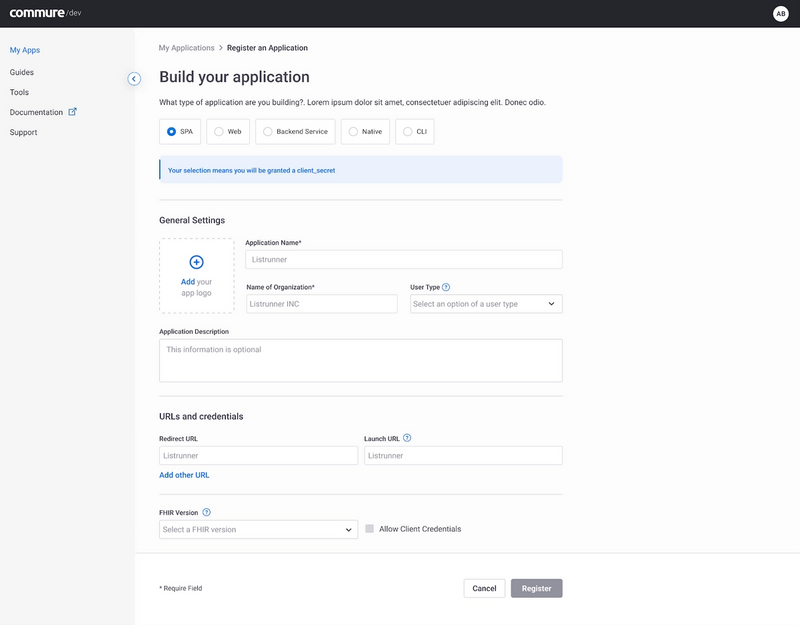Open Guides in the sidebar
Image resolution: width=800 pixels, height=625 pixels.
[22, 72]
